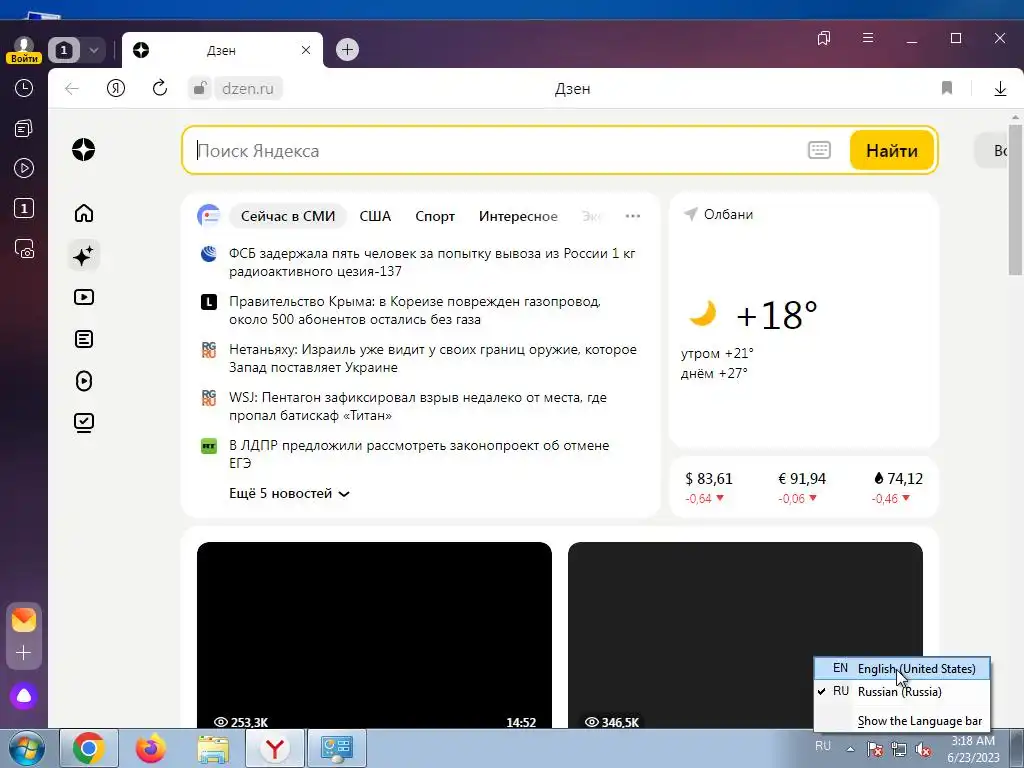The width and height of the screenshot is (1024, 768).
Task: Open Google Chrome from the taskbar
Action: [89, 748]
